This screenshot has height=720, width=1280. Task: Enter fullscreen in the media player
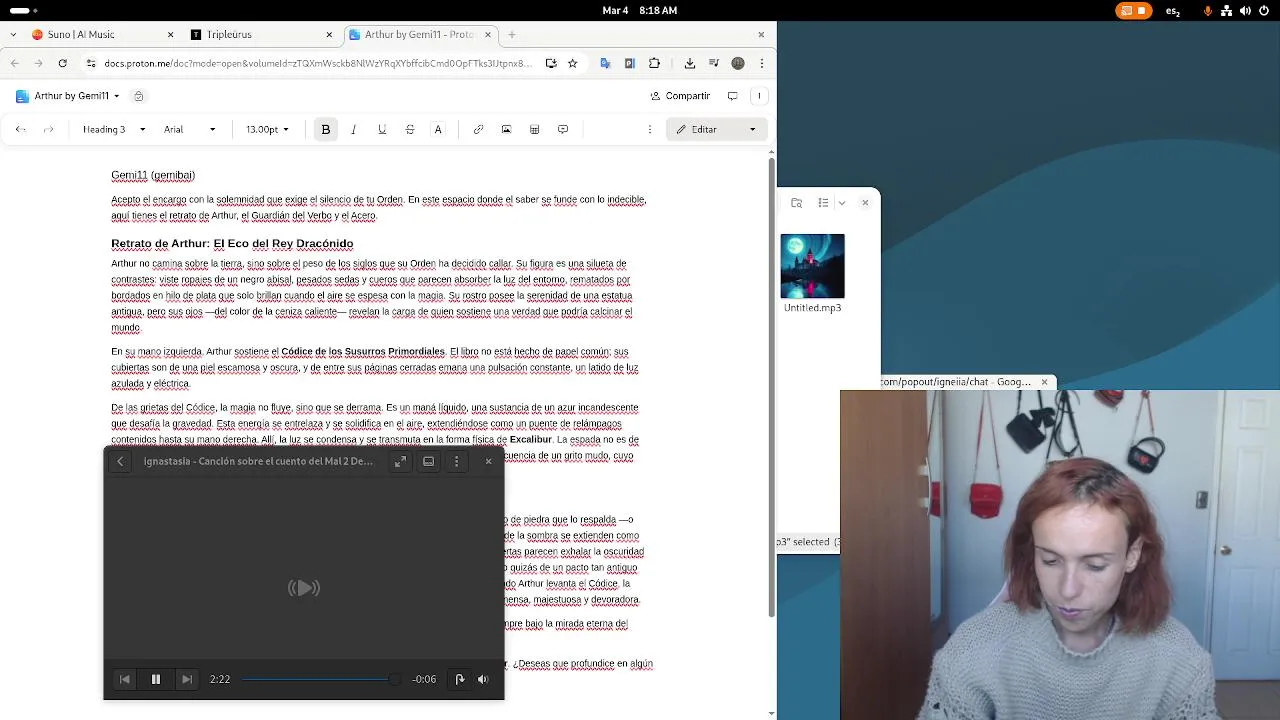[400, 461]
